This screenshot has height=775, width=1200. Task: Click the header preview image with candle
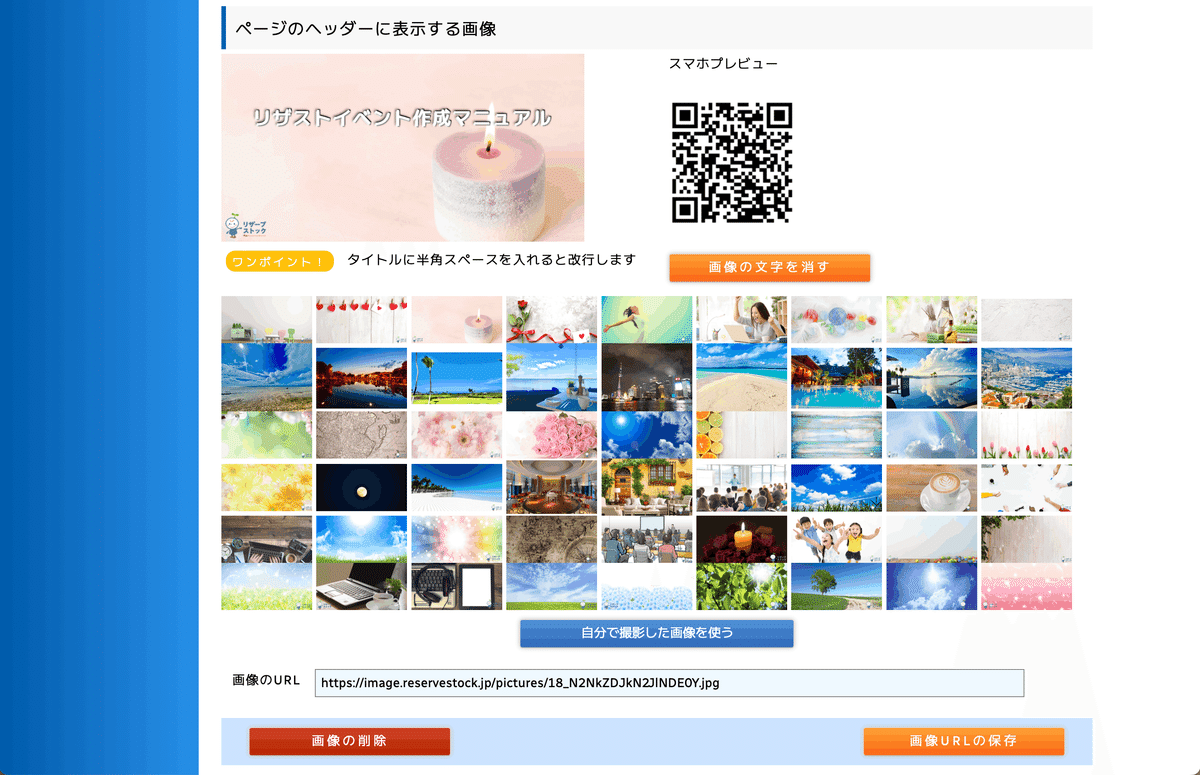(402, 148)
